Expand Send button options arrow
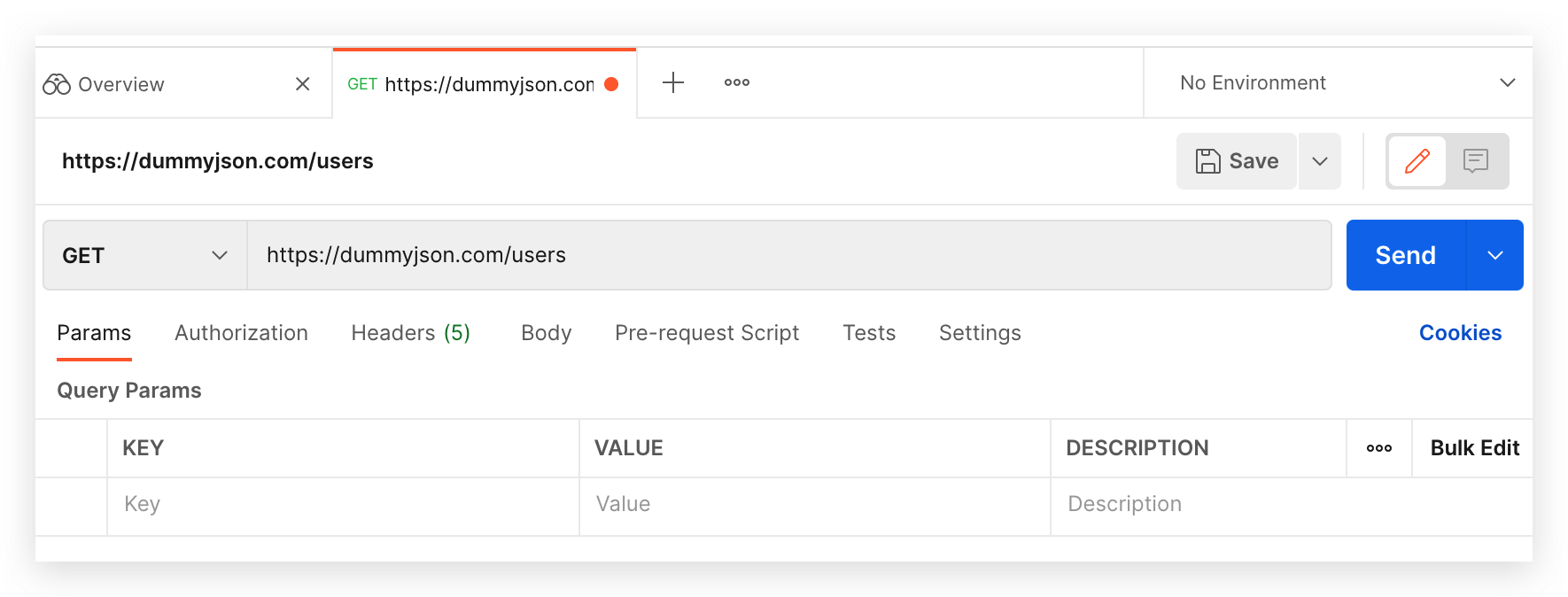 [x=1495, y=256]
